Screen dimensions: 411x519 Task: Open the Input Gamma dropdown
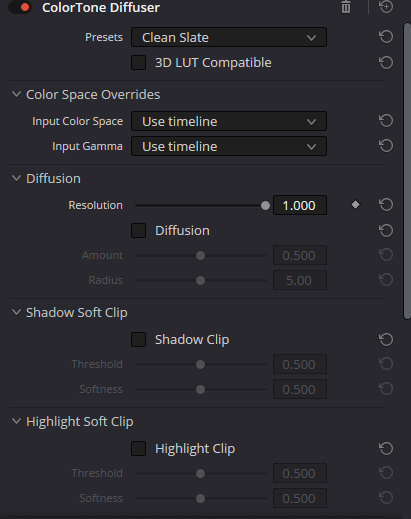[x=229, y=146]
